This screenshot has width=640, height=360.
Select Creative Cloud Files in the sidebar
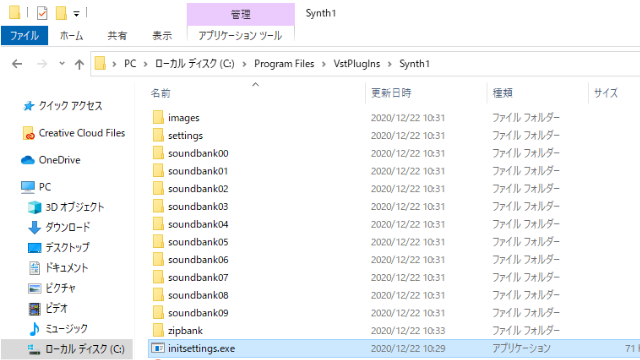[82, 133]
